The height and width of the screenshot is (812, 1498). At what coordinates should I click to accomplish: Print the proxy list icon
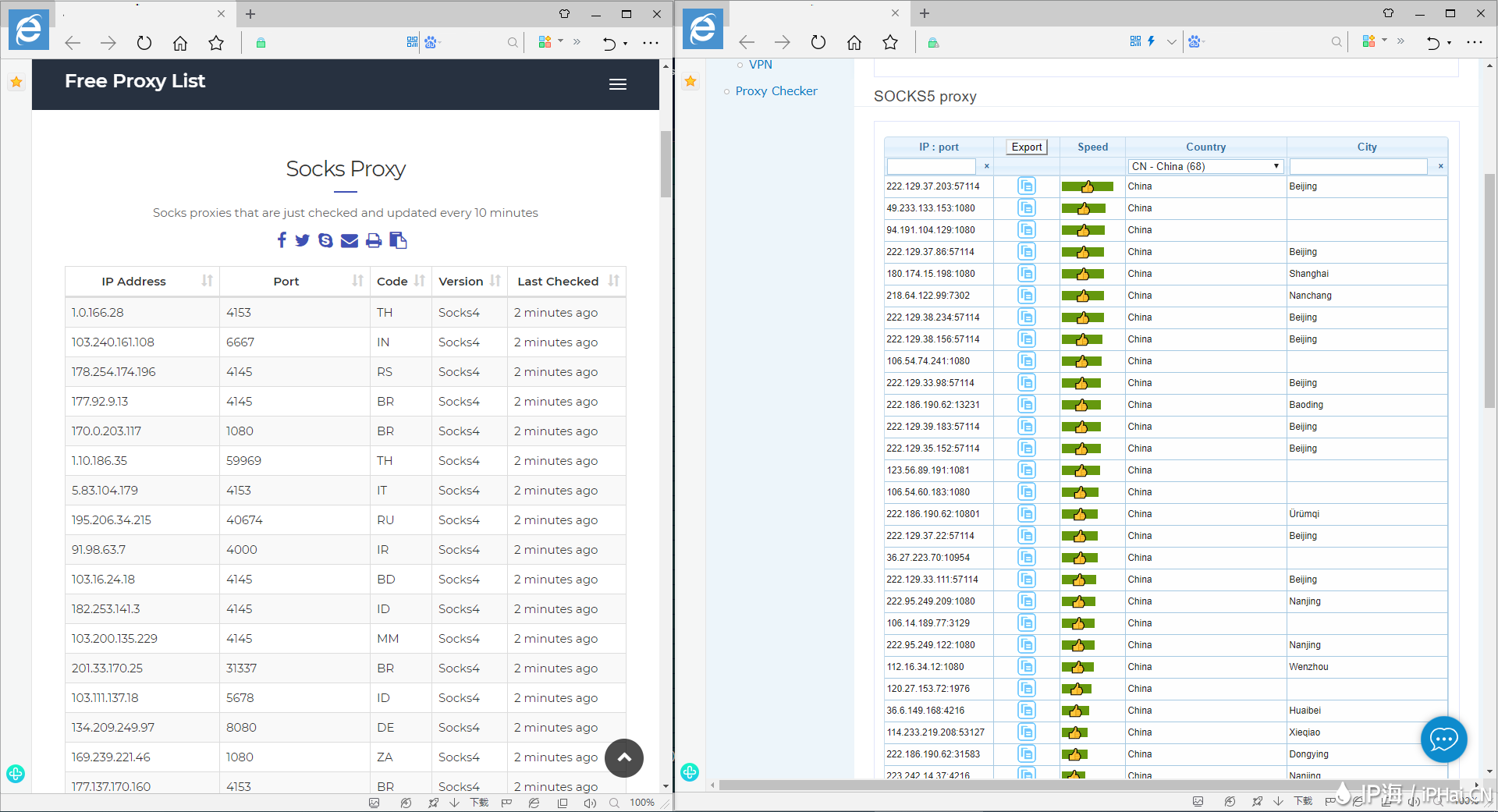[374, 240]
